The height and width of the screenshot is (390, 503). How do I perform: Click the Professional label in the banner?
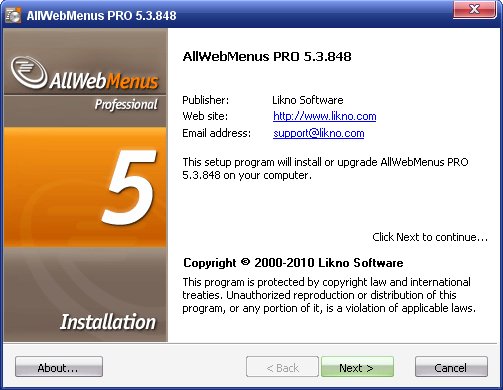126,104
